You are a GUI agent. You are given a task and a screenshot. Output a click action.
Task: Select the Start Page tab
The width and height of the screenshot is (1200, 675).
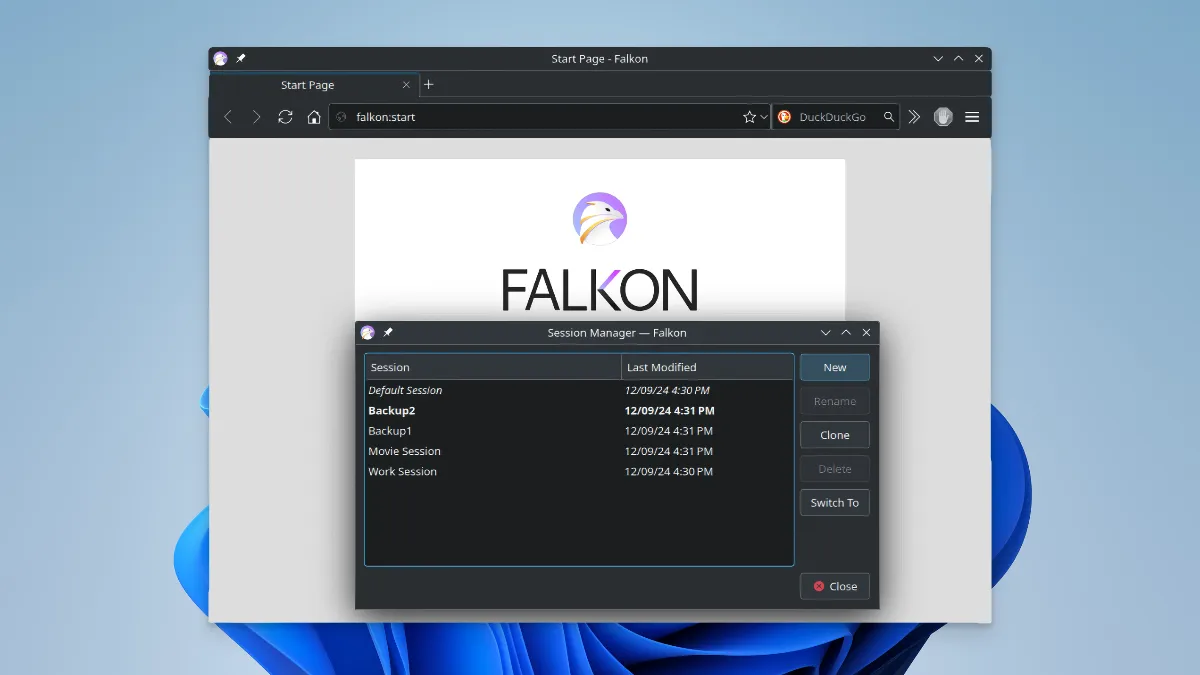click(307, 85)
